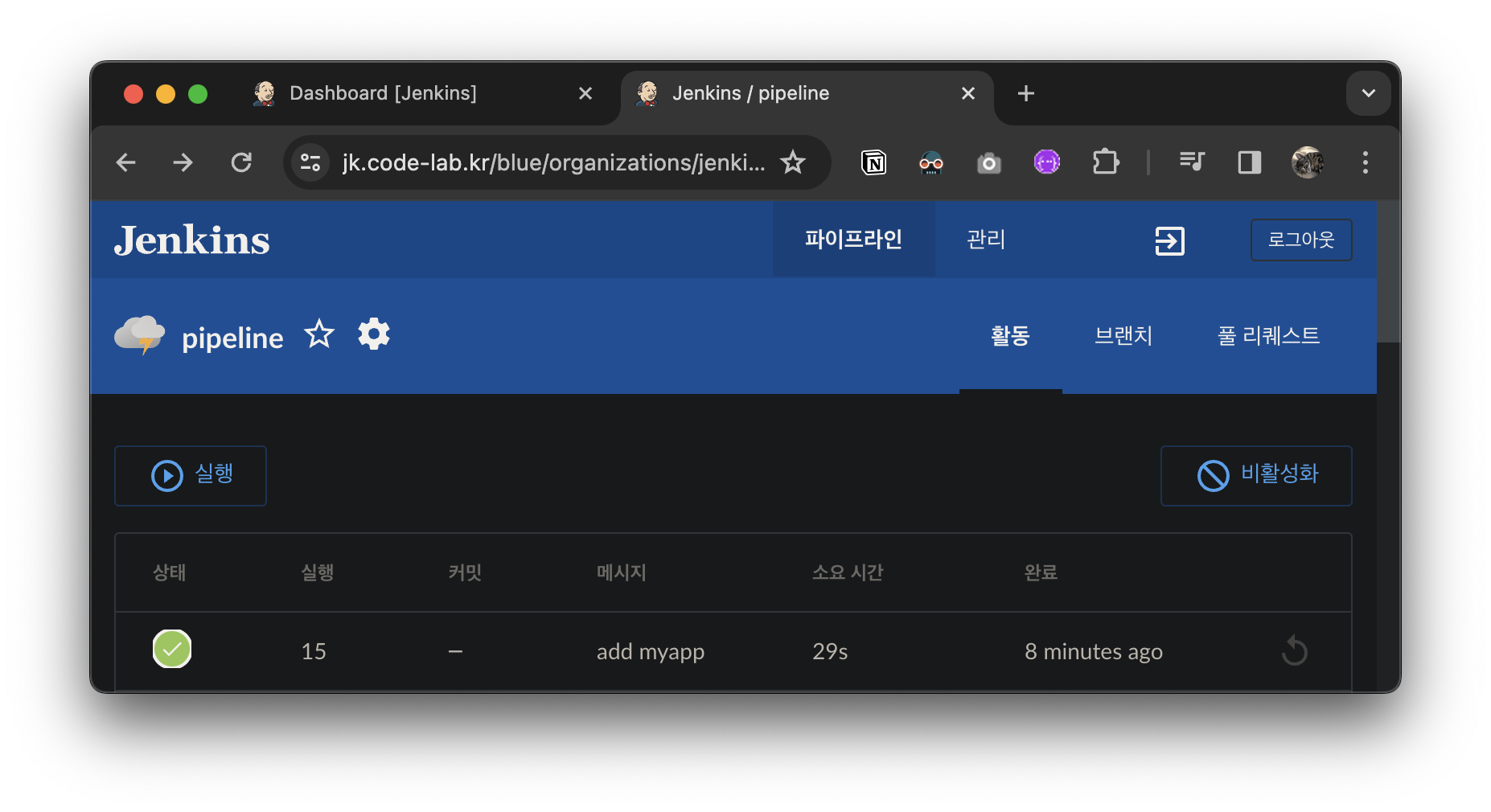Switch to the 브랜치 tab
The width and height of the screenshot is (1491, 812).
coord(1123,336)
